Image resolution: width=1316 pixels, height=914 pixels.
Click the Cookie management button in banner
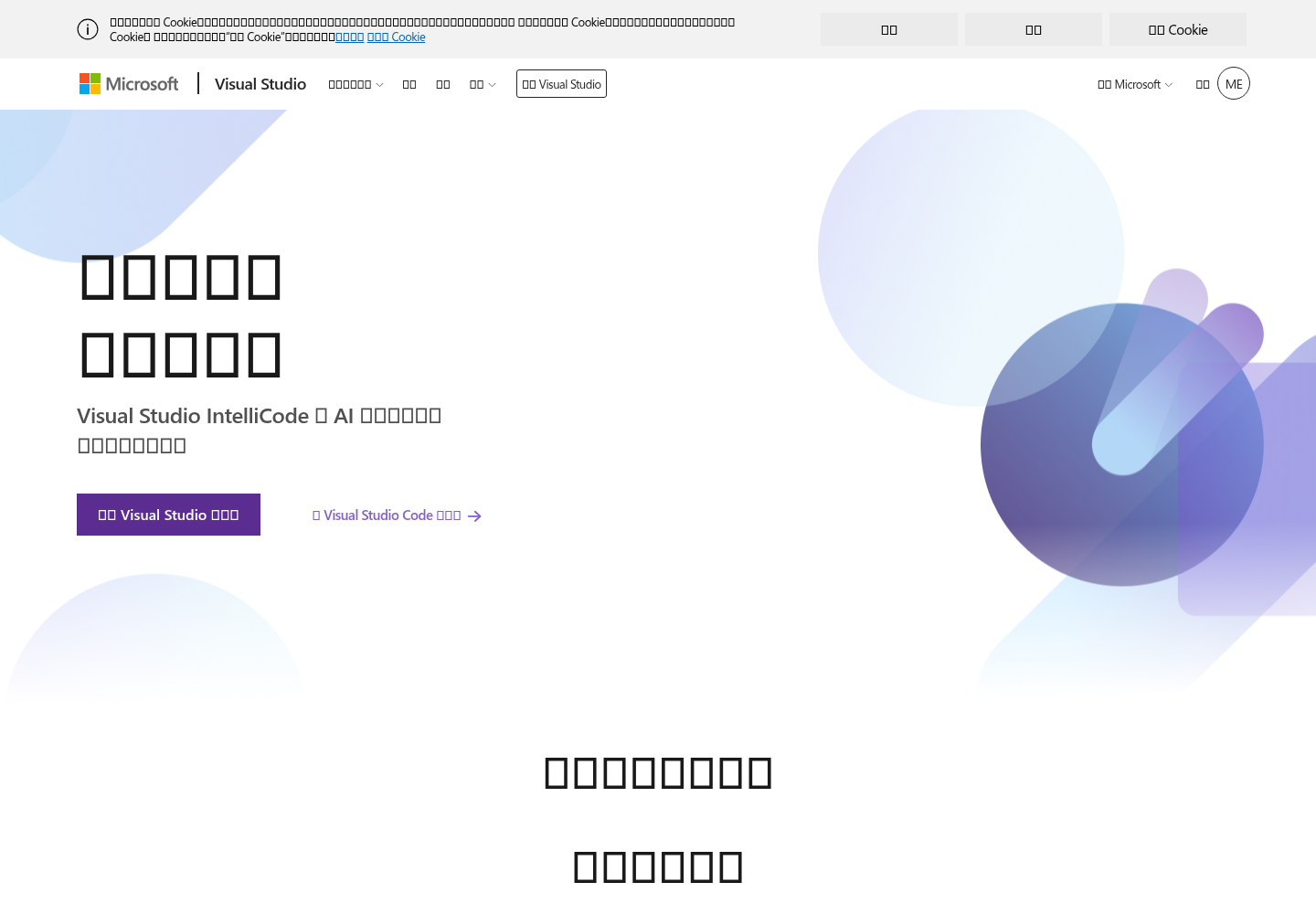point(1178,29)
